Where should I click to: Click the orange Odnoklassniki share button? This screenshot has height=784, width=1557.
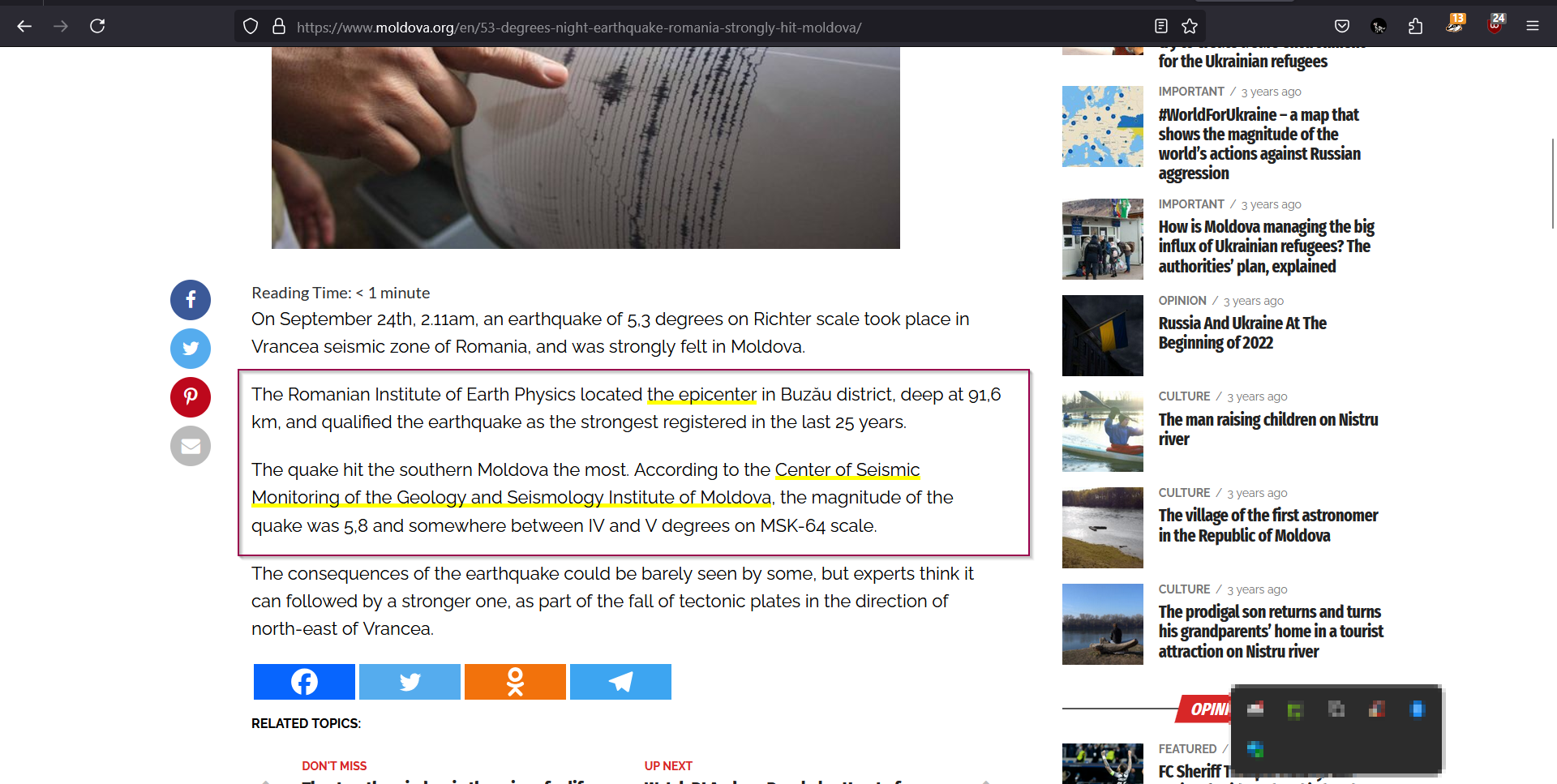click(515, 682)
